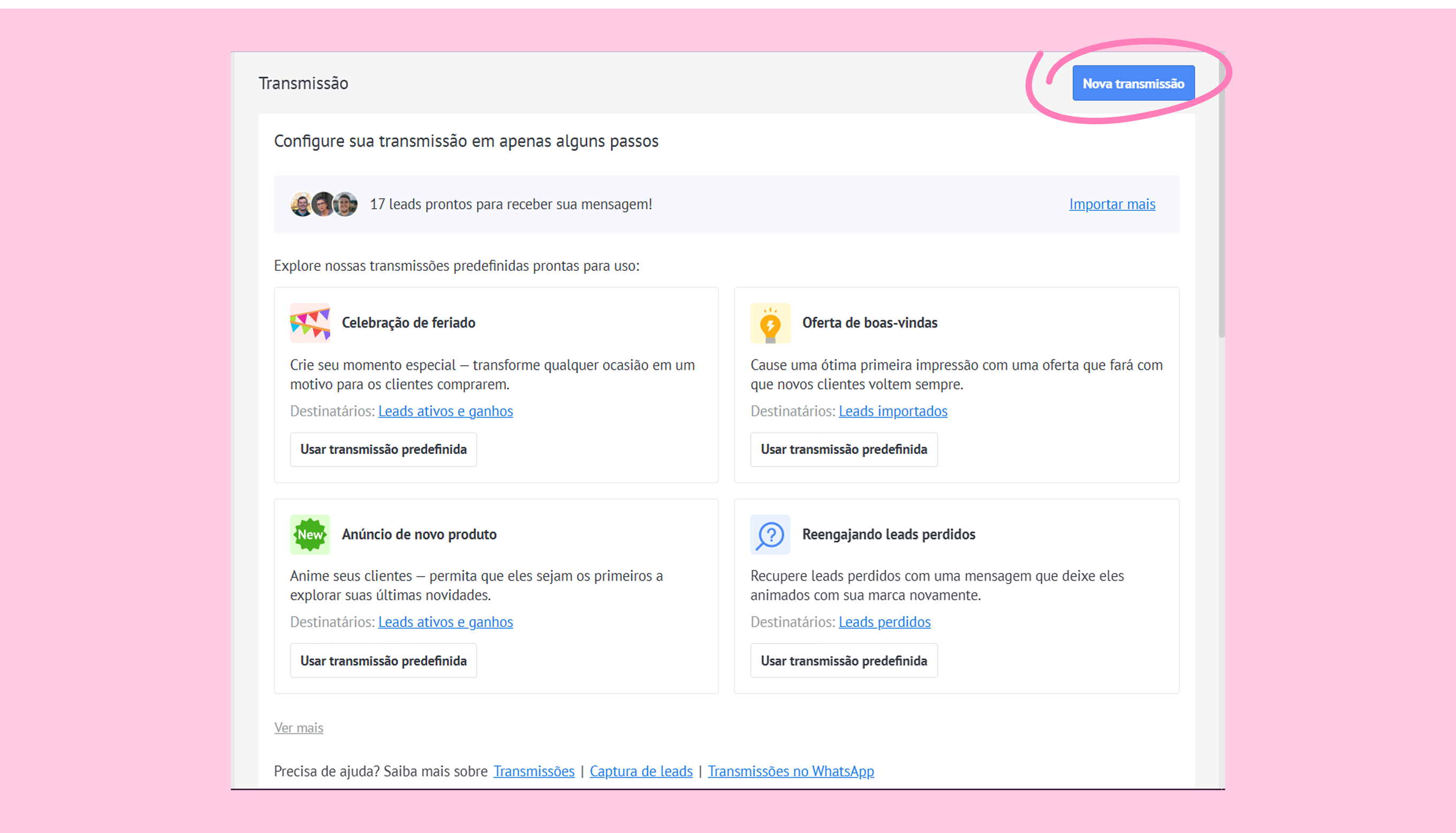
Task: Use predefined transmission for Oferta de boas-vindas
Action: (844, 450)
